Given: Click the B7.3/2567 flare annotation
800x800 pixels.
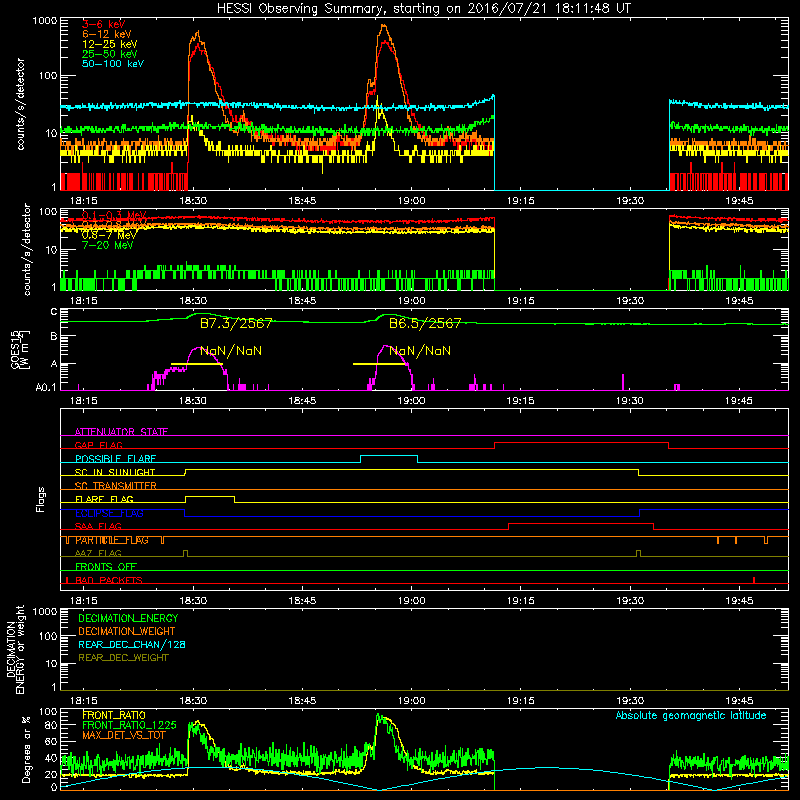Looking at the screenshot, I should (x=236, y=323).
